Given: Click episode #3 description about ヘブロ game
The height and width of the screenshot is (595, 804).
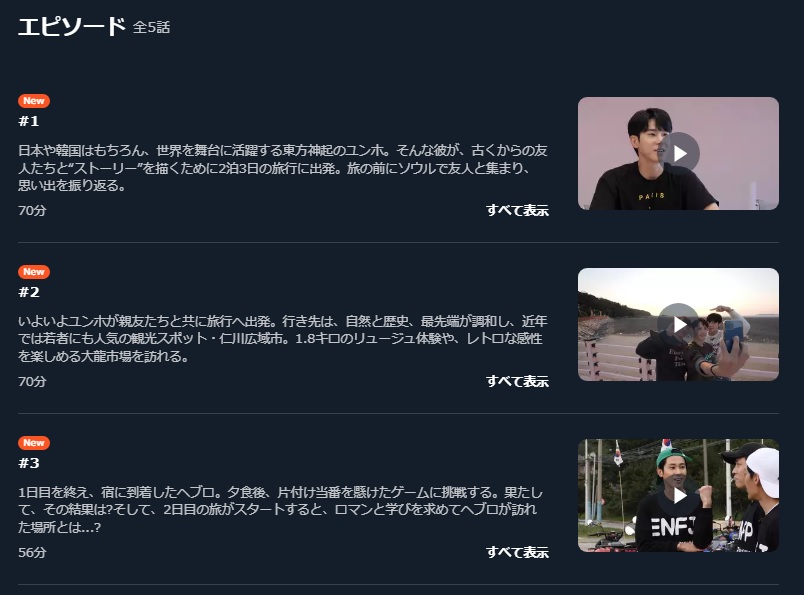Looking at the screenshot, I should 280,509.
